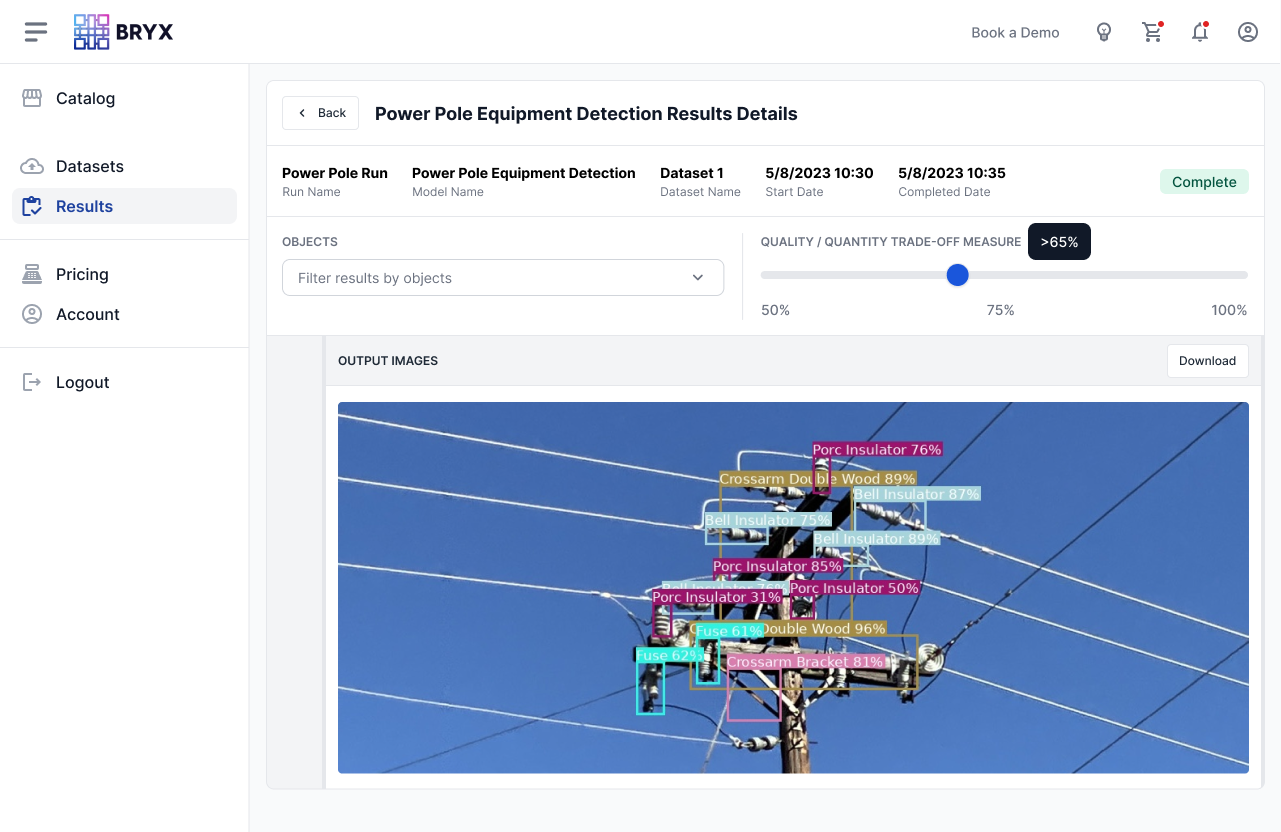
Task: Expand the Filter results by objects dropdown
Action: pyautogui.click(x=490, y=278)
